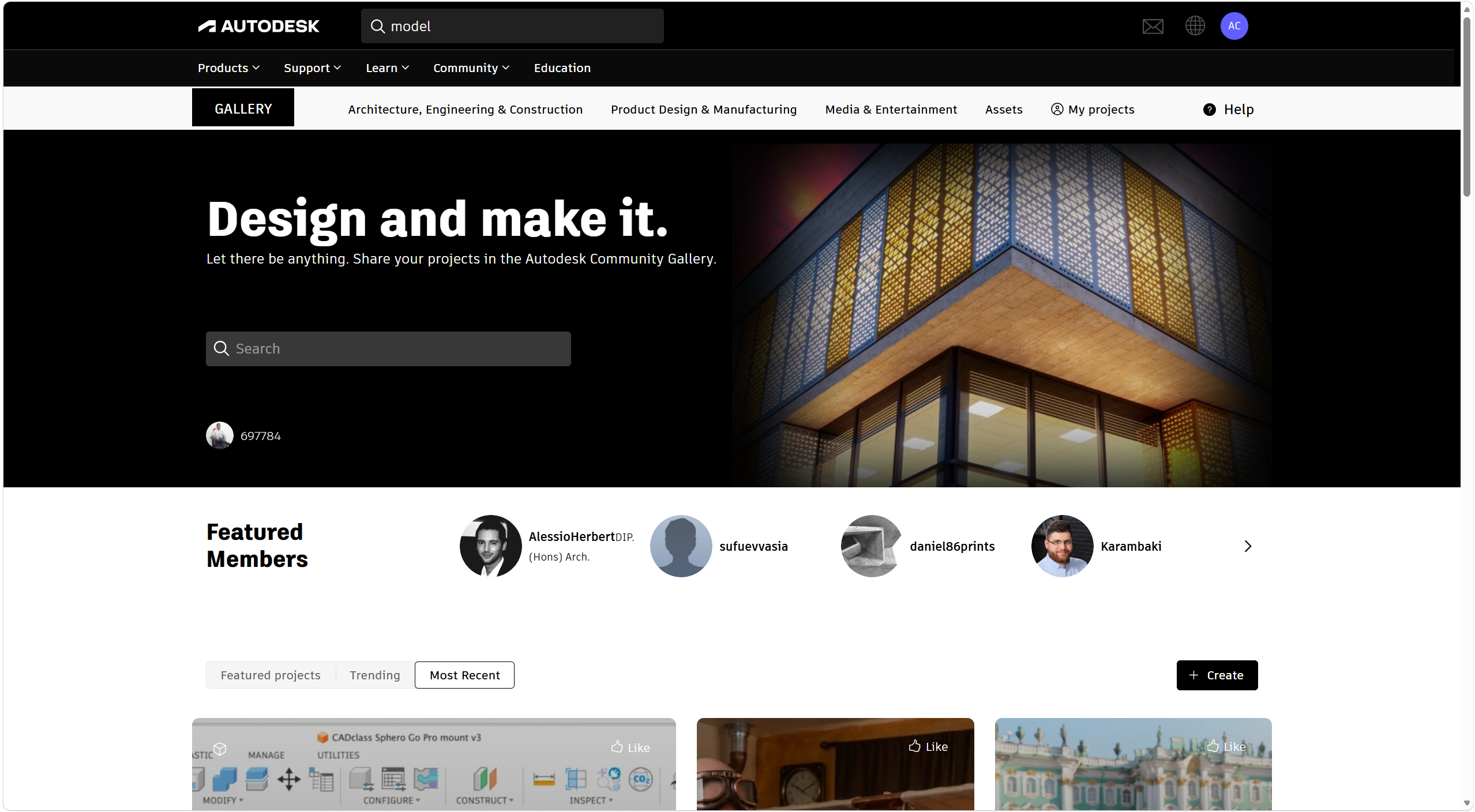Click Karambaki's profile photo
1475x812 pixels.
(x=1063, y=546)
